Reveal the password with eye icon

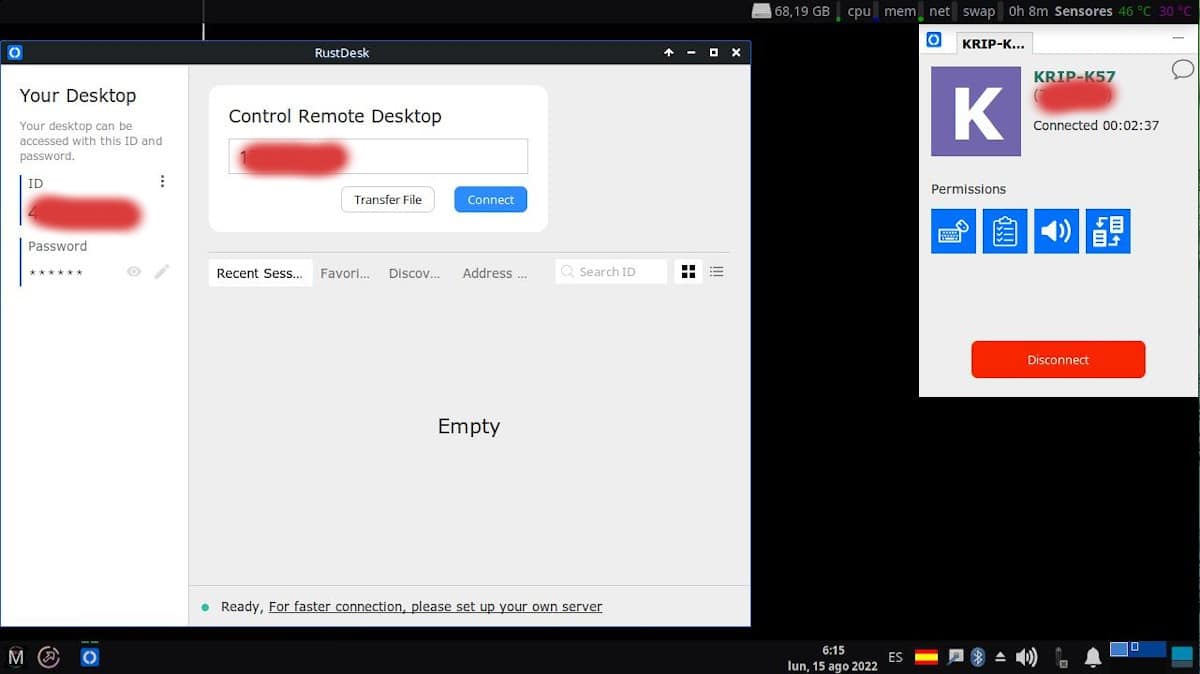coord(134,272)
